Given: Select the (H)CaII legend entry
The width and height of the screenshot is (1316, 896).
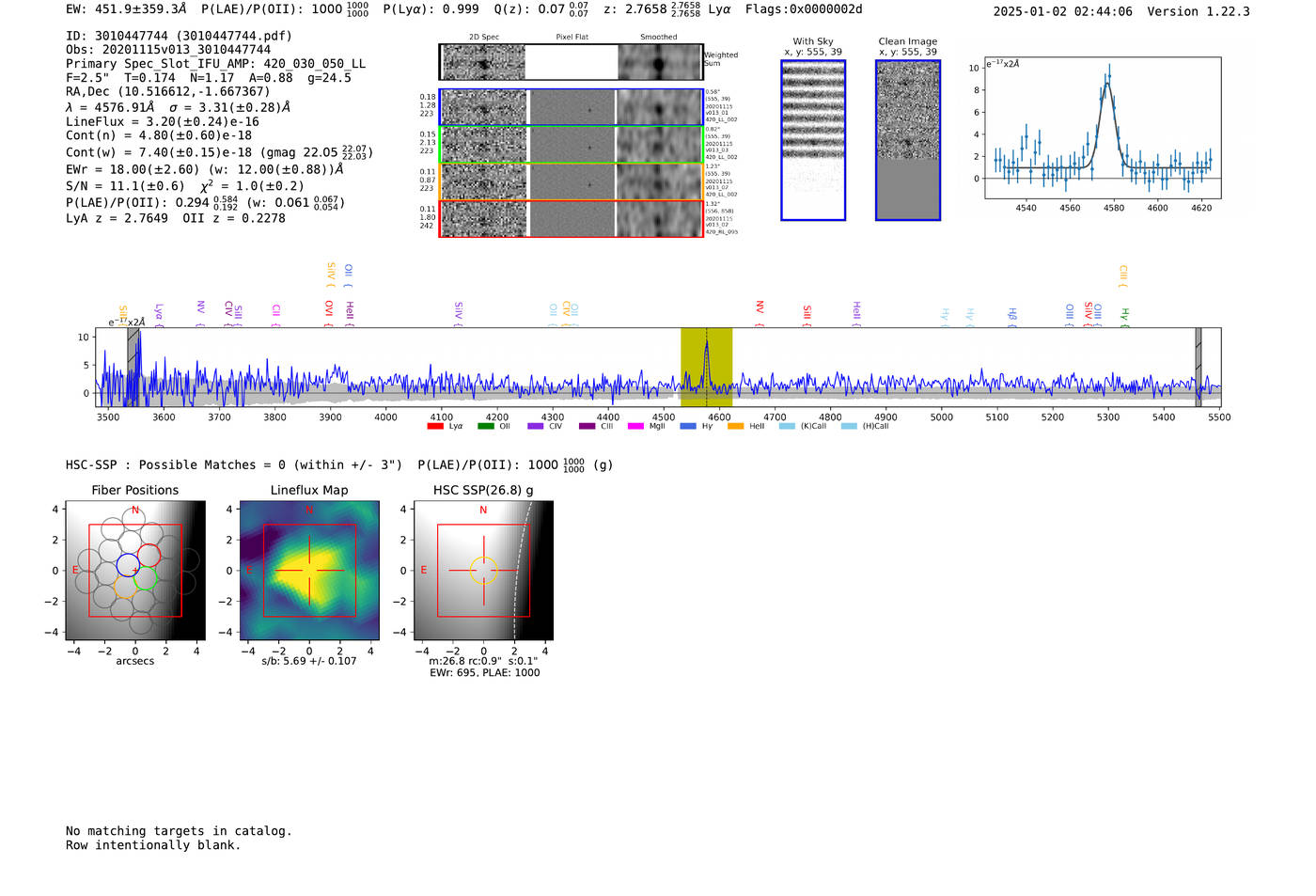Looking at the screenshot, I should coord(865,427).
